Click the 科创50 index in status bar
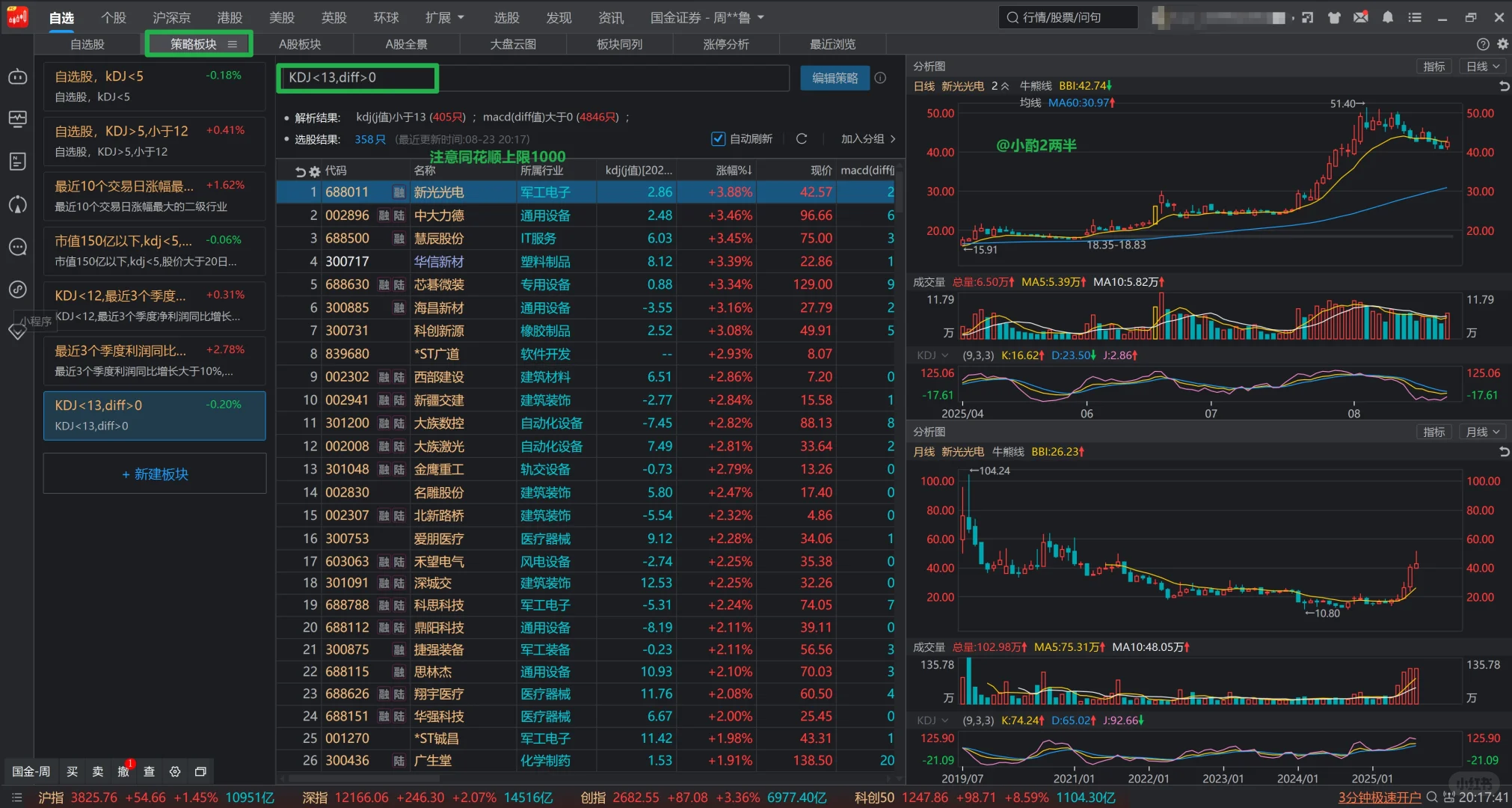Image resolution: width=1512 pixels, height=808 pixels. 985,798
